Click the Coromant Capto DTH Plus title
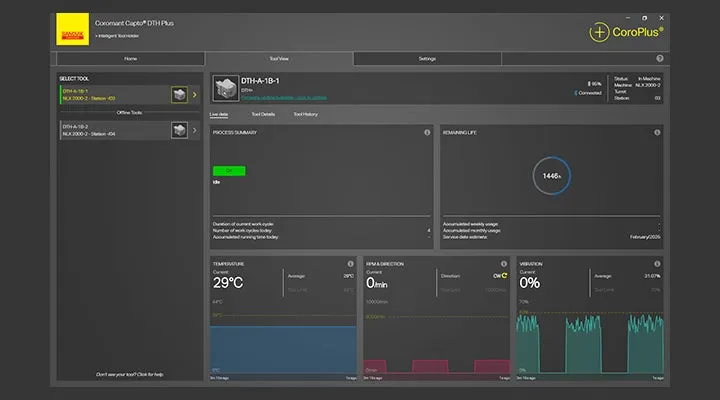This screenshot has width=720, height=400. click(134, 23)
